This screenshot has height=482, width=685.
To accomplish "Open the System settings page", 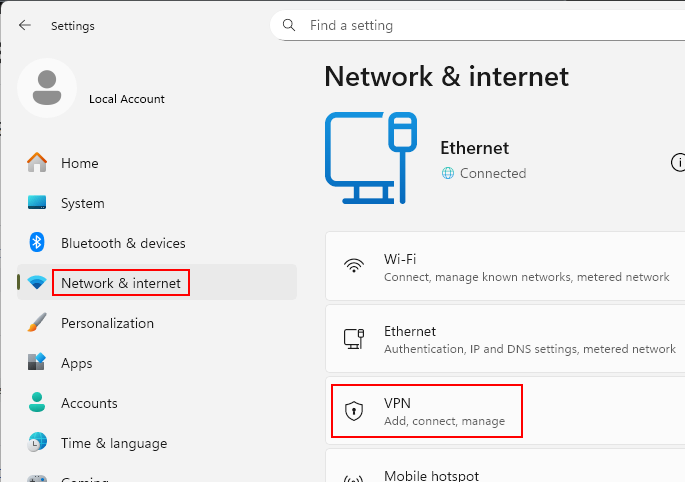I will pyautogui.click(x=82, y=203).
